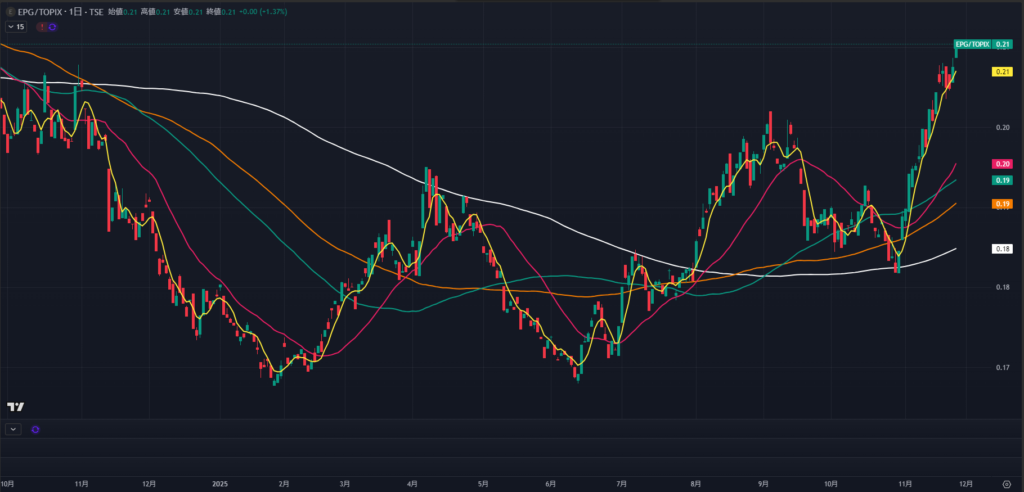This screenshot has height=492, width=1024.
Task: Collapse the 15 indicators legend
Action: [14, 27]
